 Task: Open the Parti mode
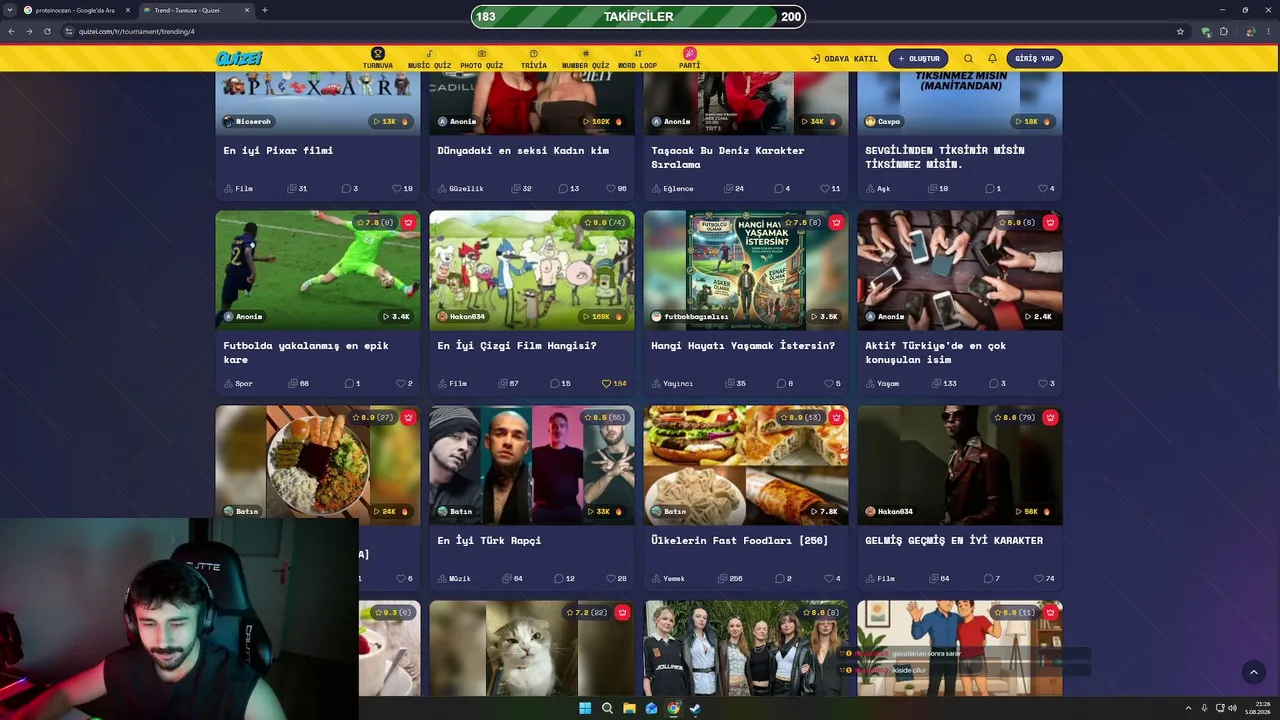point(690,59)
